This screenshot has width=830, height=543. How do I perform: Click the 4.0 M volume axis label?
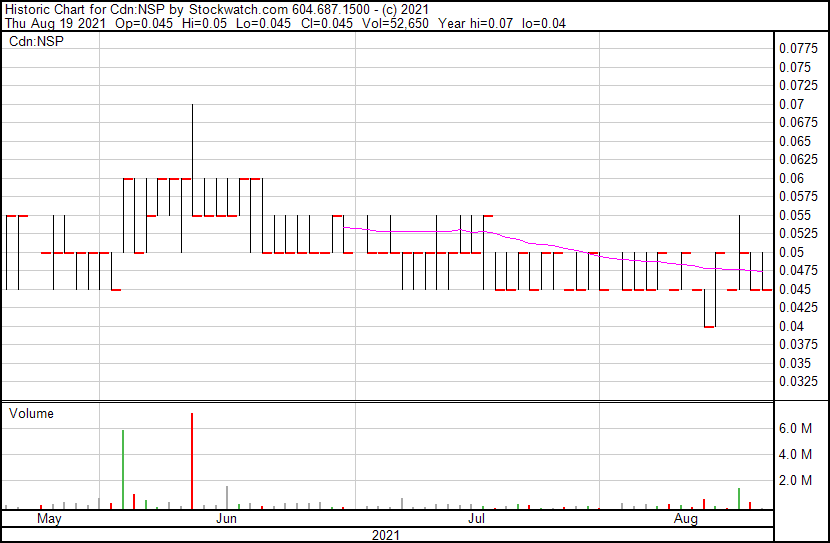point(795,454)
